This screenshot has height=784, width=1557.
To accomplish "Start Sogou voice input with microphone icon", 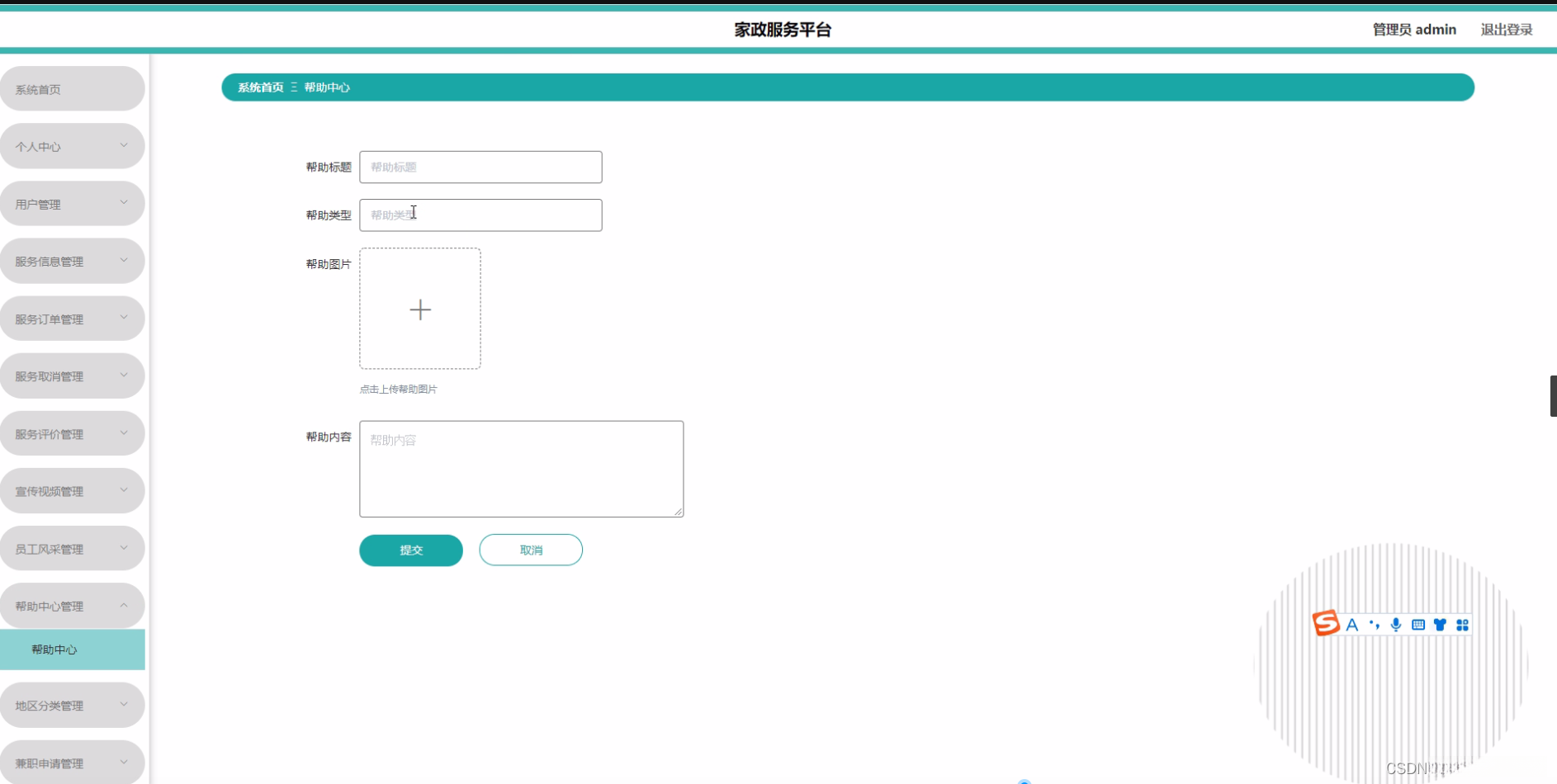I will point(1396,625).
